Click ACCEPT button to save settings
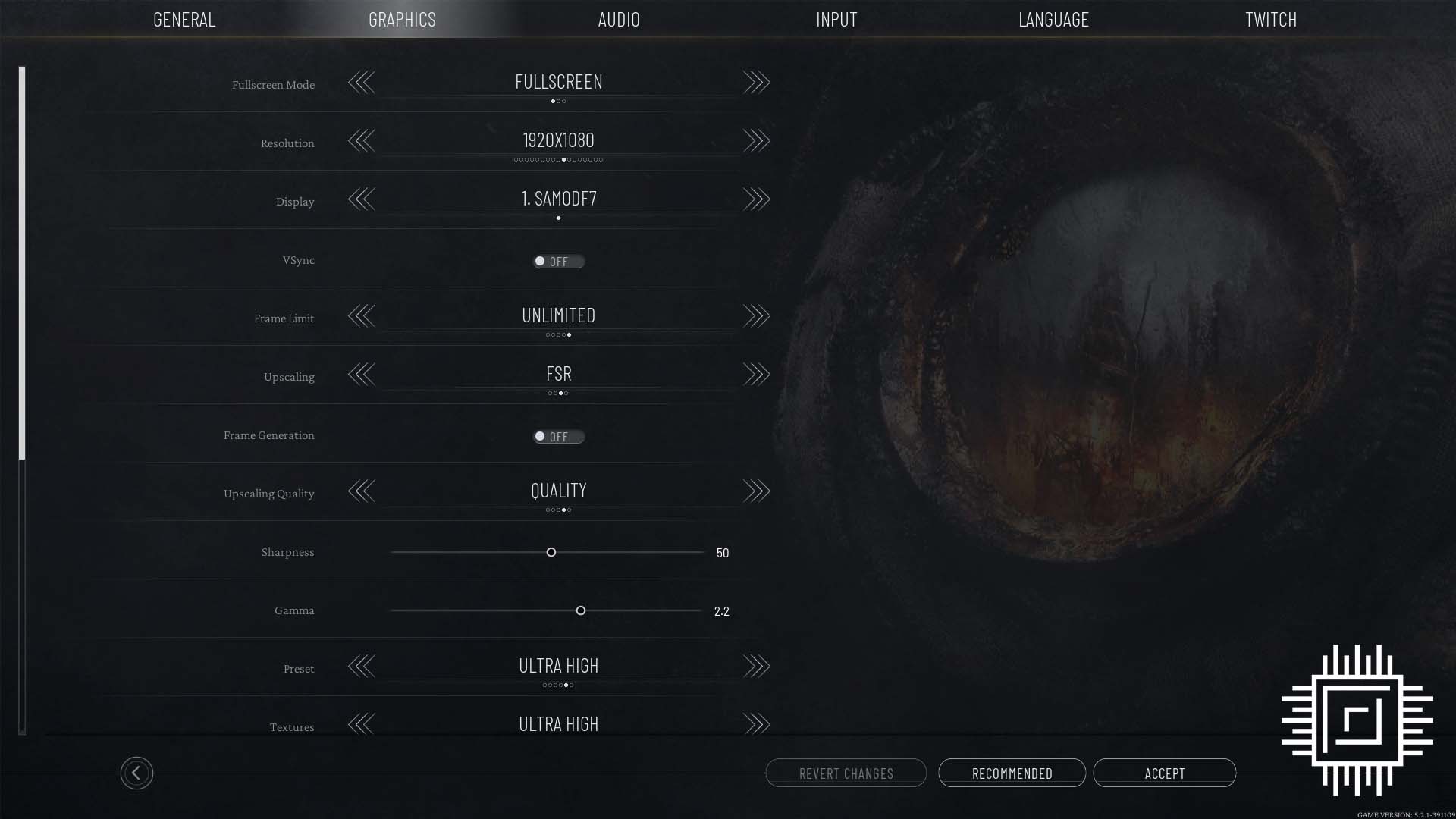This screenshot has height=819, width=1456. [1165, 772]
